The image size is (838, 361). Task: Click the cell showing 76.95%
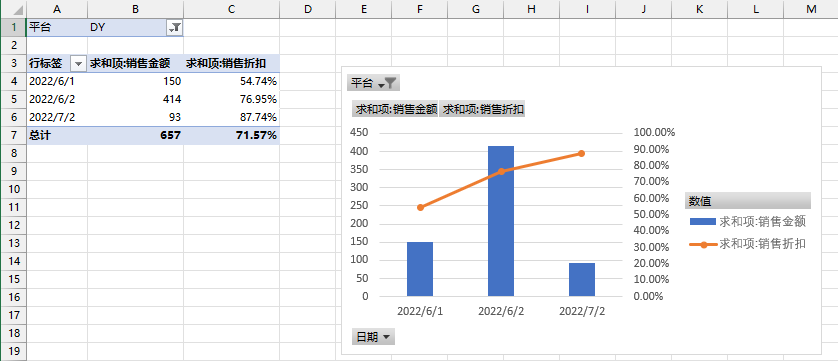click(x=231, y=99)
